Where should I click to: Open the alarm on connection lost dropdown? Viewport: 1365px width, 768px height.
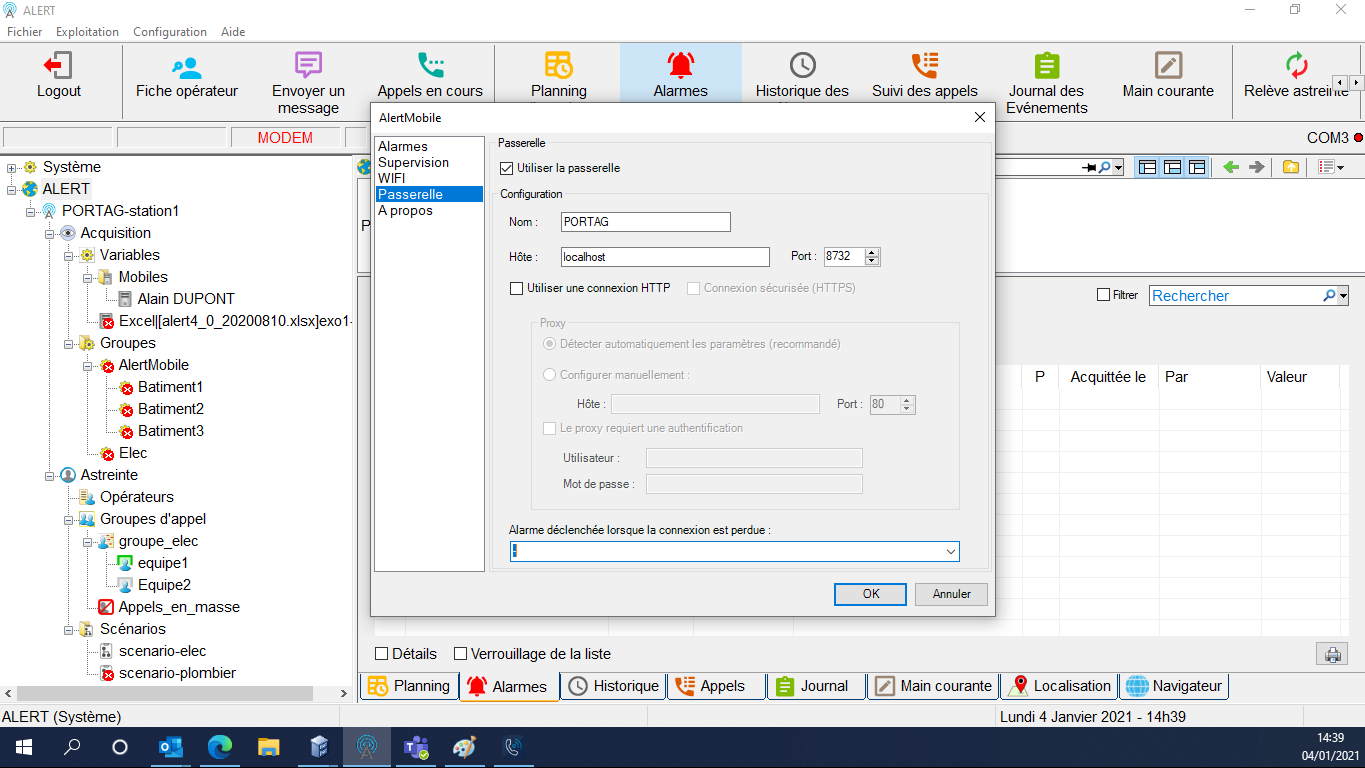coord(950,551)
